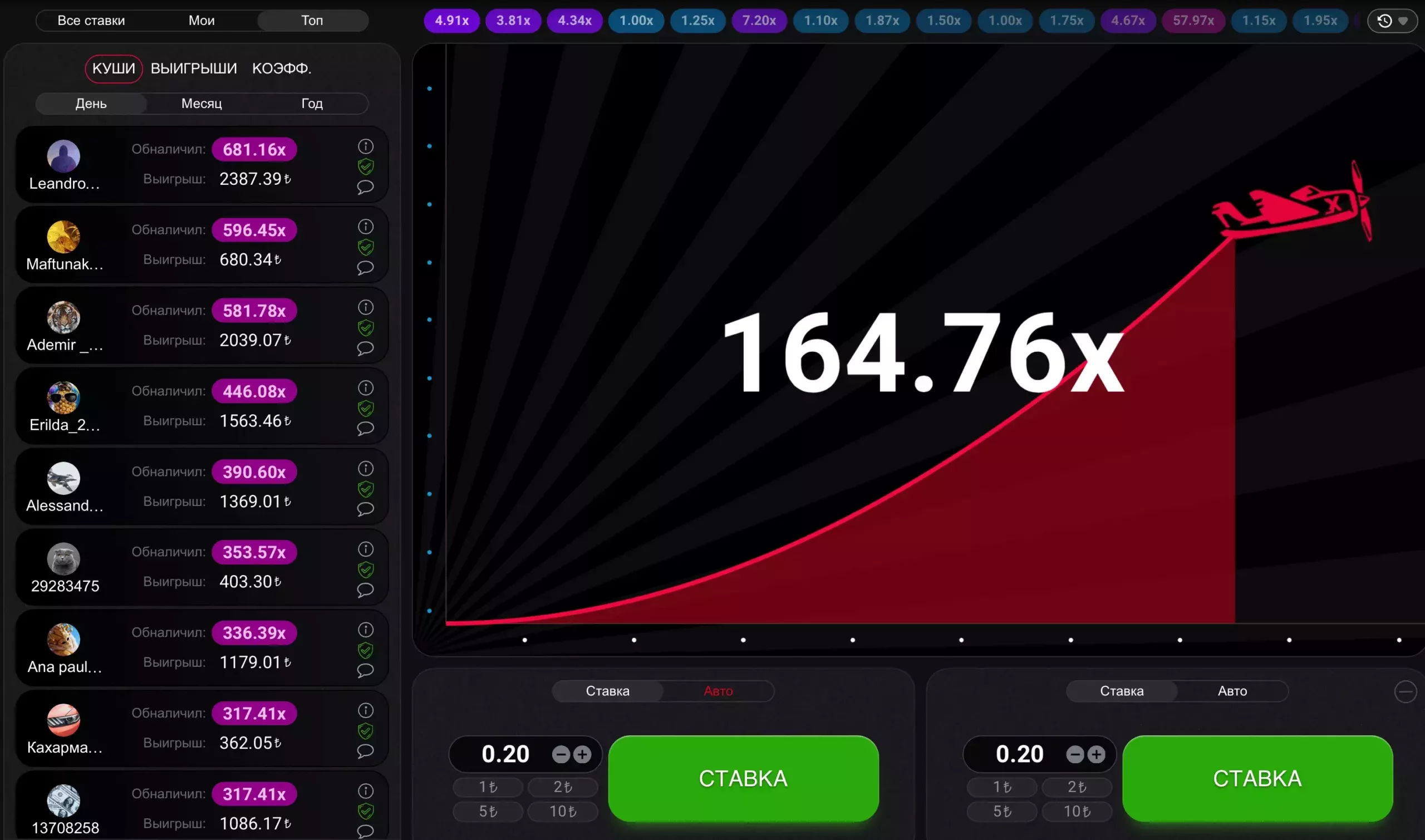Collapse the right betting panel chevron
Screen dimensions: 1425x840
pyautogui.click(x=1406, y=691)
